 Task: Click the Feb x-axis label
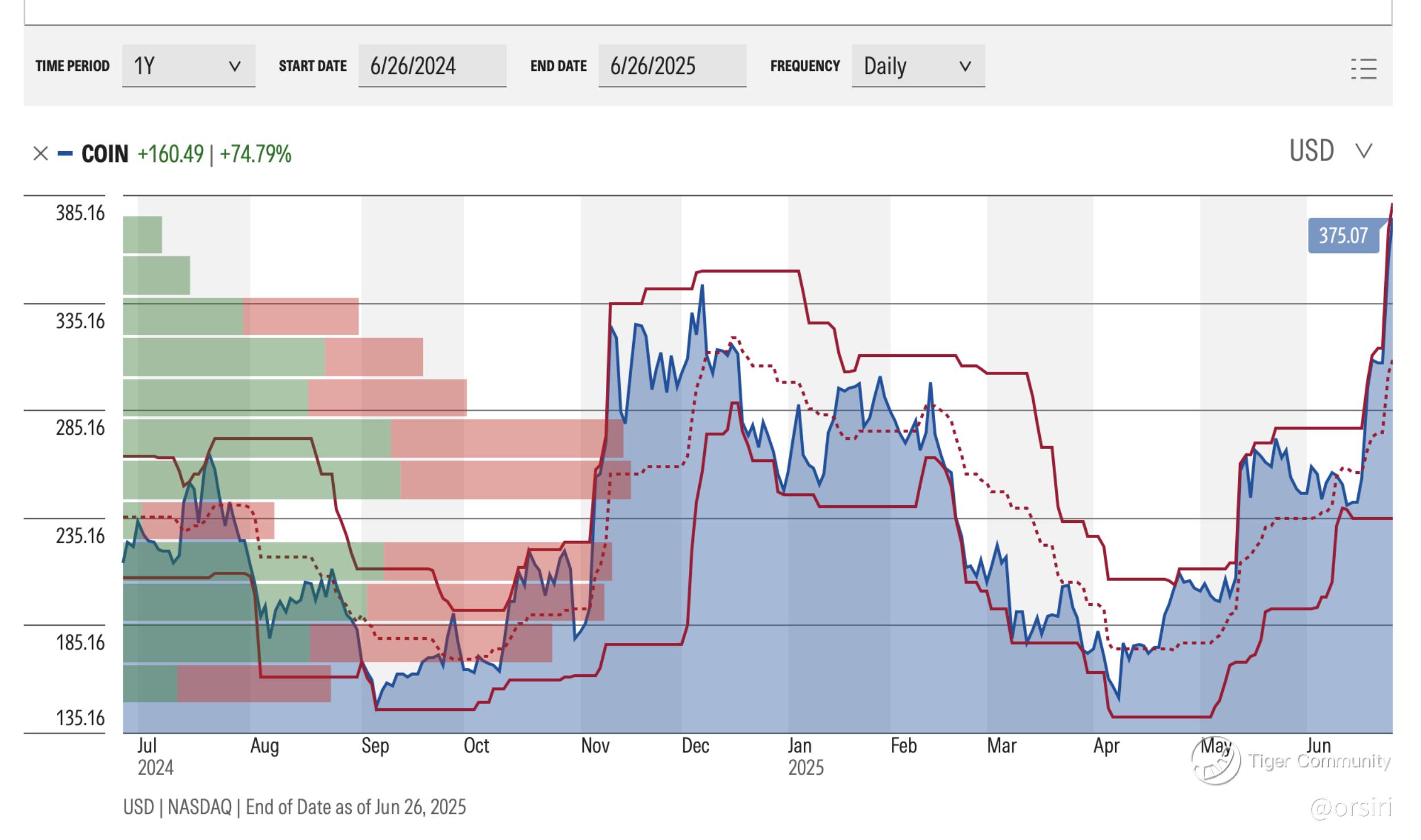coord(904,746)
